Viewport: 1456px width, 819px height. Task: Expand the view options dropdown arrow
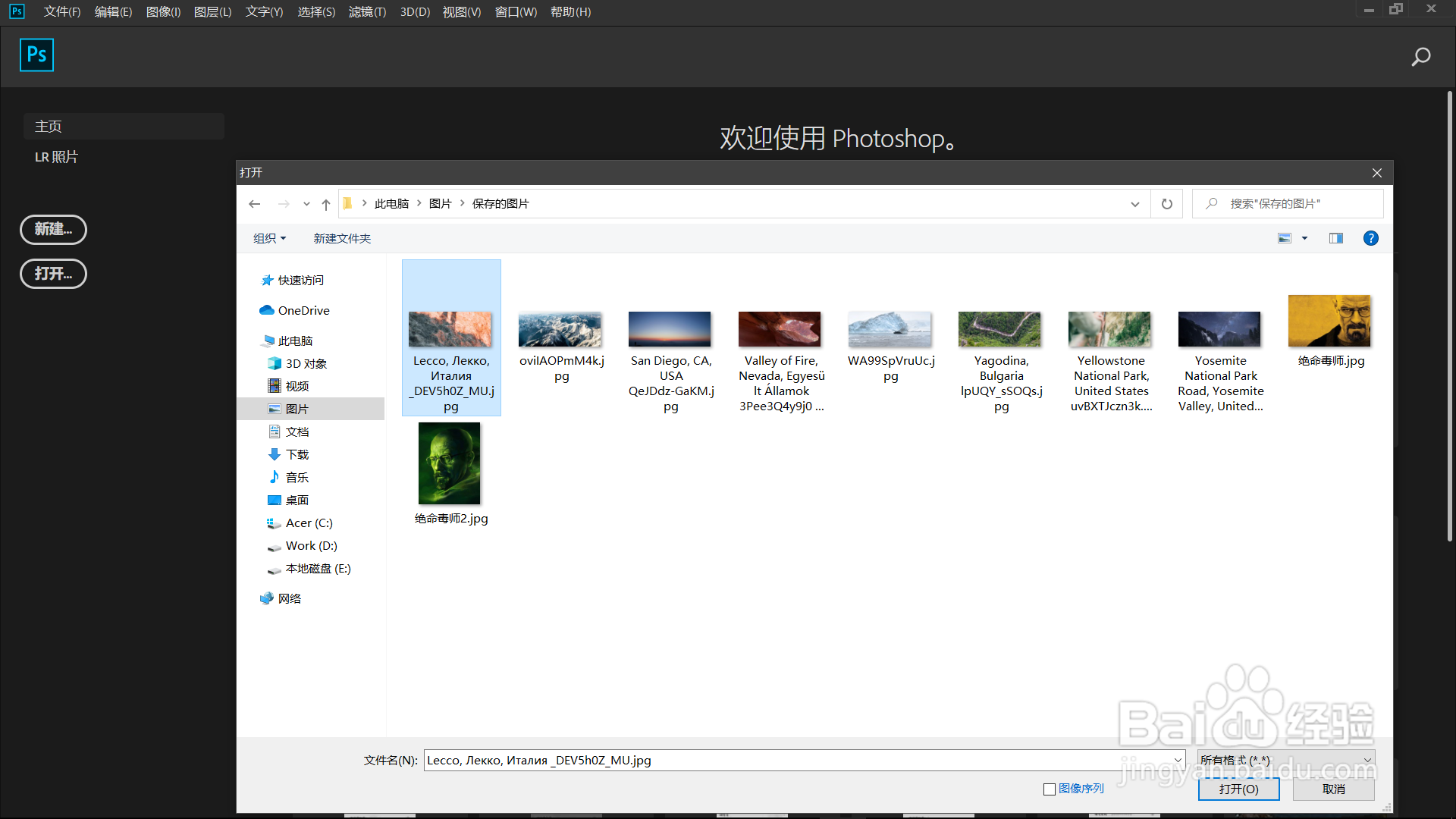[x=1304, y=238]
